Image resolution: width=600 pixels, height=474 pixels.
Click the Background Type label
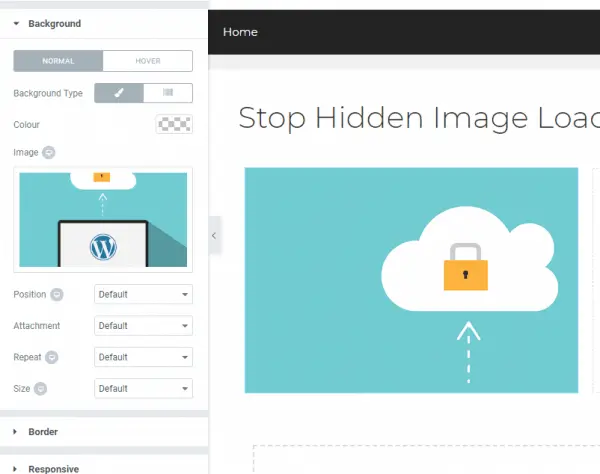48,93
